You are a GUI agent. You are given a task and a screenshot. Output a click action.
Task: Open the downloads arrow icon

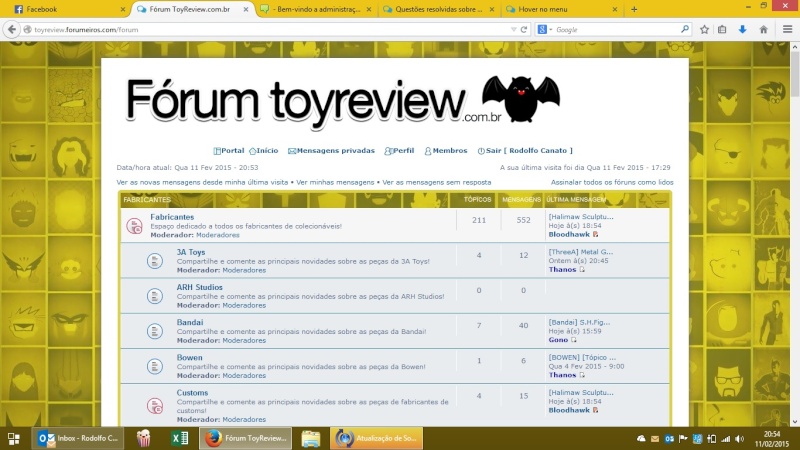742,30
